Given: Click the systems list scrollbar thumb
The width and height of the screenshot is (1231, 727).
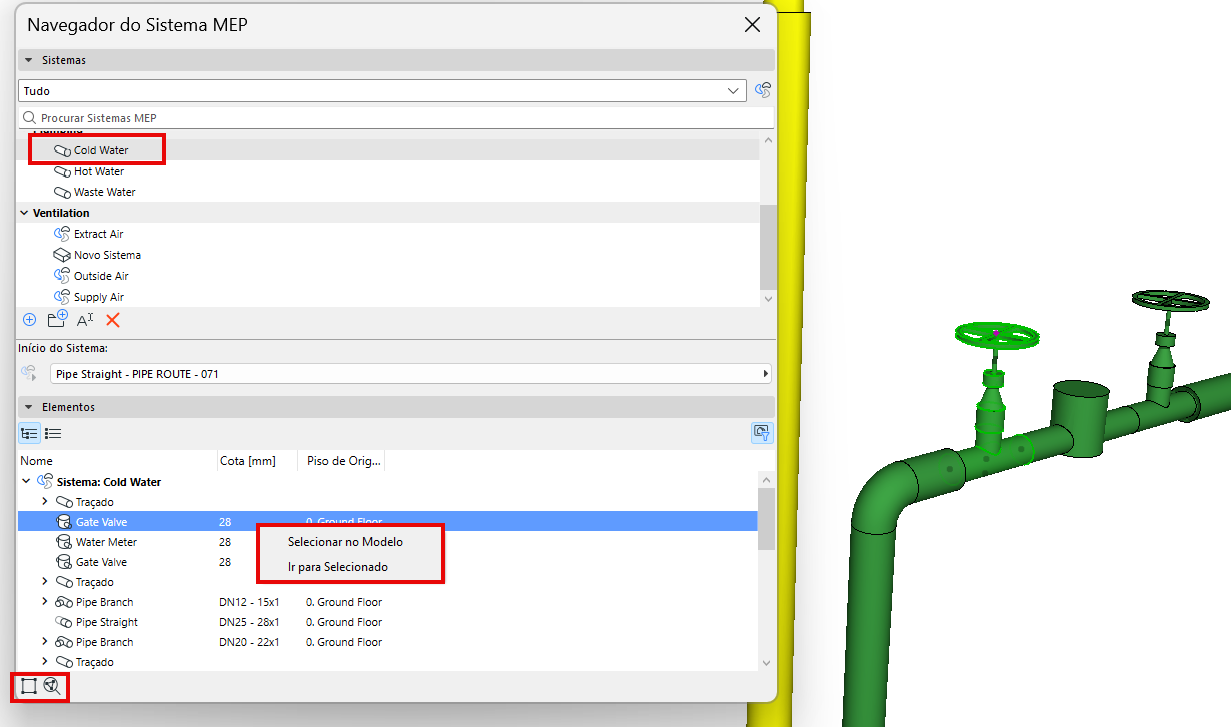Looking at the screenshot, I should click(x=767, y=246).
